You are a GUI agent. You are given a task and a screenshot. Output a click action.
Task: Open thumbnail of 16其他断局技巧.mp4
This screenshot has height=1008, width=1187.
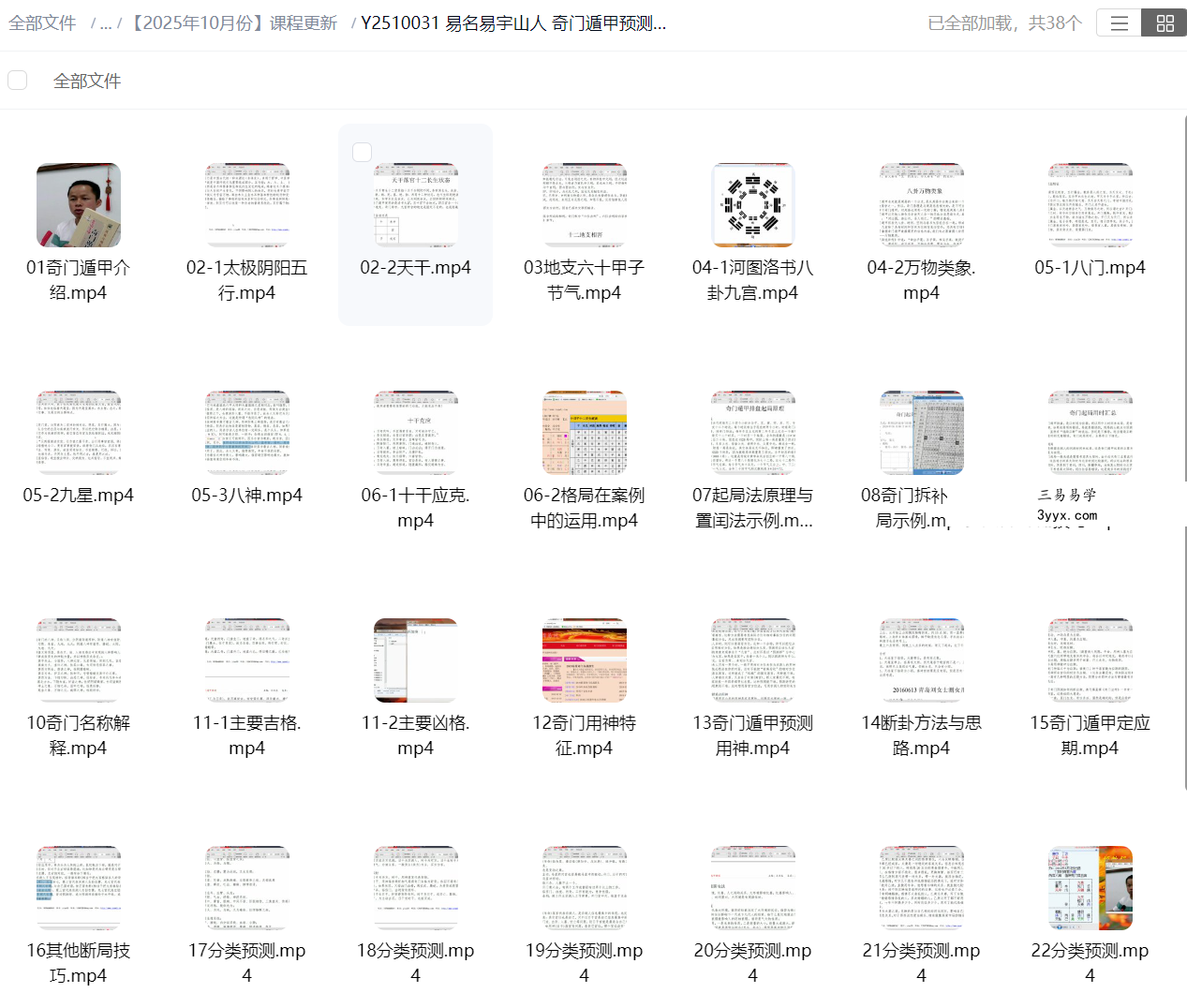(79, 888)
